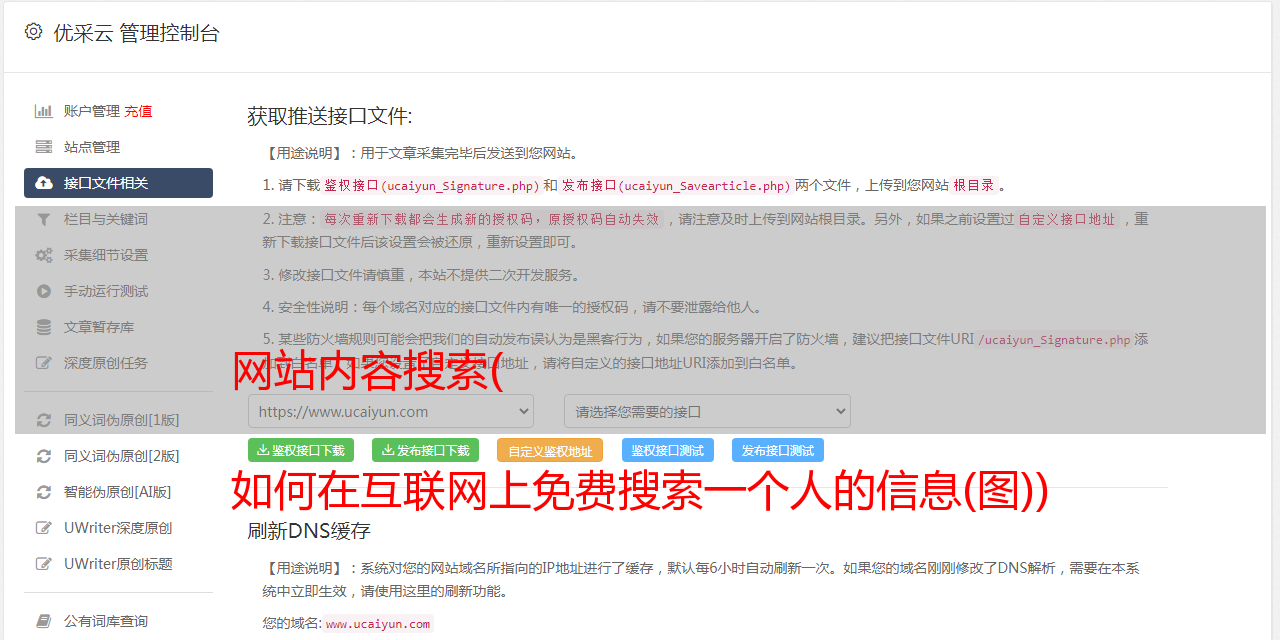Click the www.ucaiyun.com domain code text
Screen dimensions: 1280x640
point(378,623)
